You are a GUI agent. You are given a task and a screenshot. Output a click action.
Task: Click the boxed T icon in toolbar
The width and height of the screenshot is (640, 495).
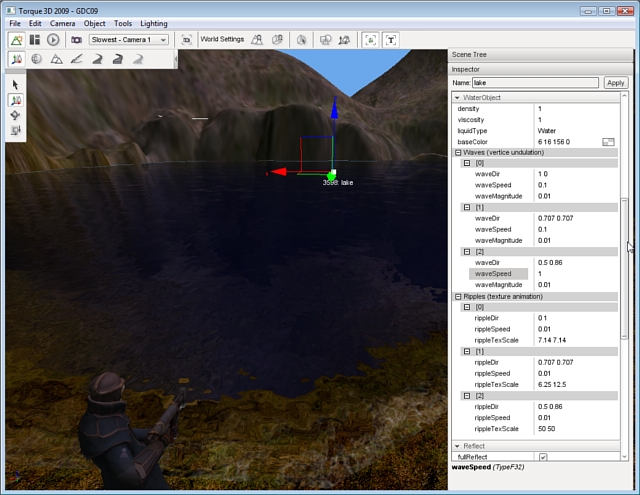click(390, 40)
